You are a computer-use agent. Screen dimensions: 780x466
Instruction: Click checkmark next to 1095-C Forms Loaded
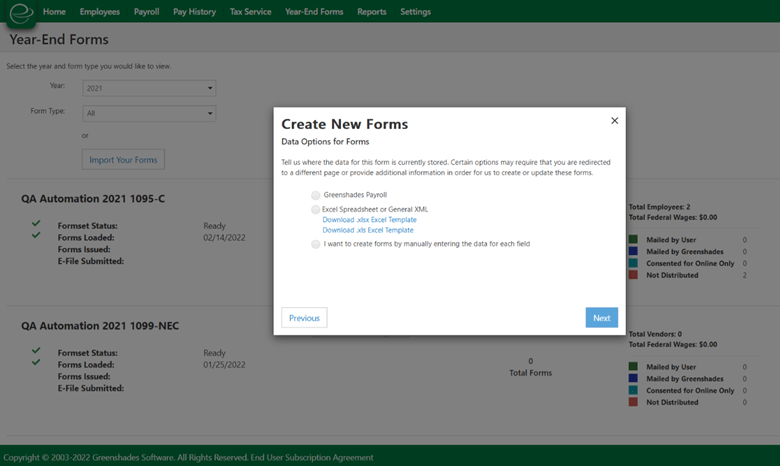pyautogui.click(x=36, y=236)
